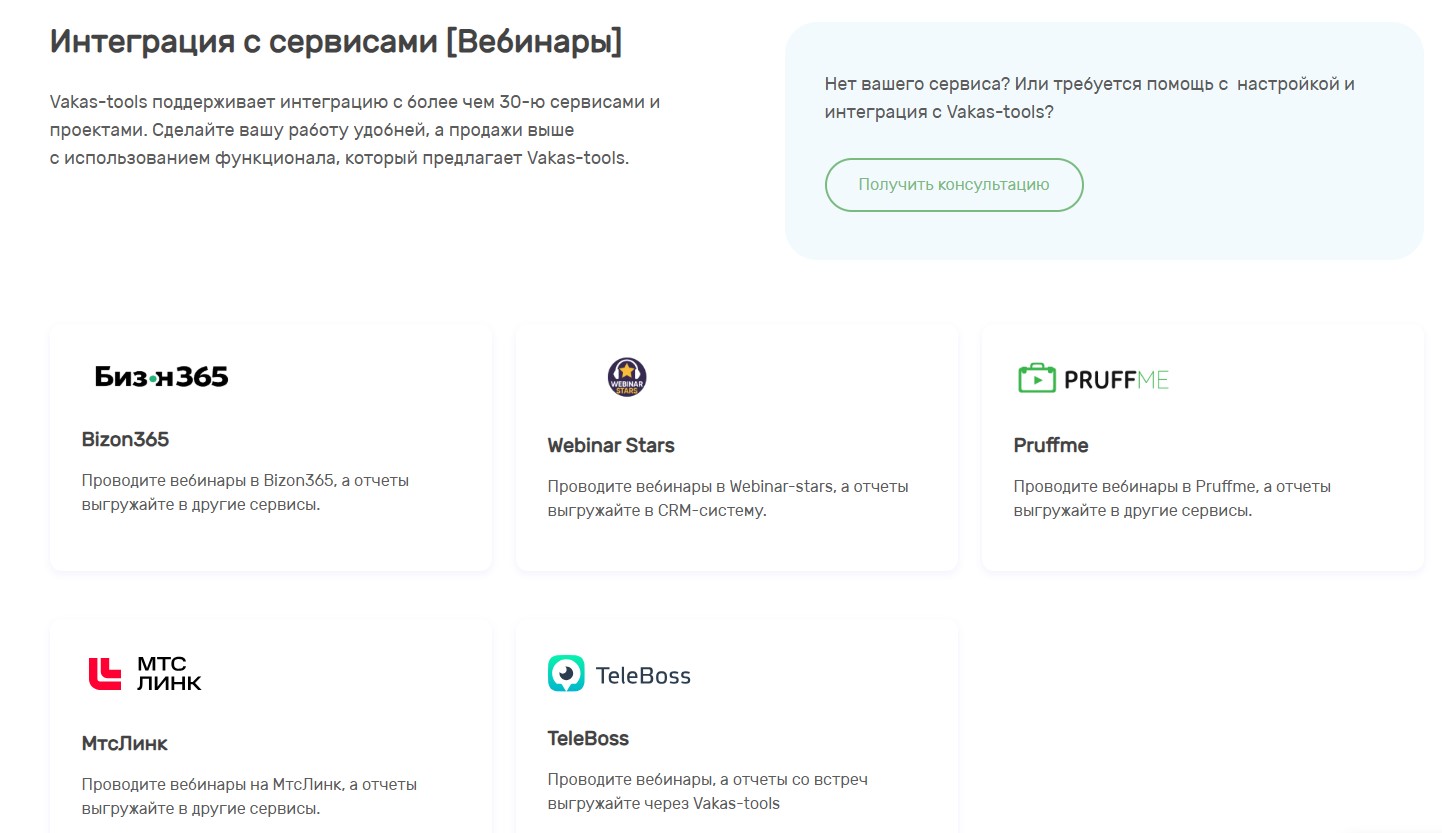This screenshot has width=1442, height=833.
Task: Click the Нет вашего сервиса question text
Action: (x=1089, y=98)
